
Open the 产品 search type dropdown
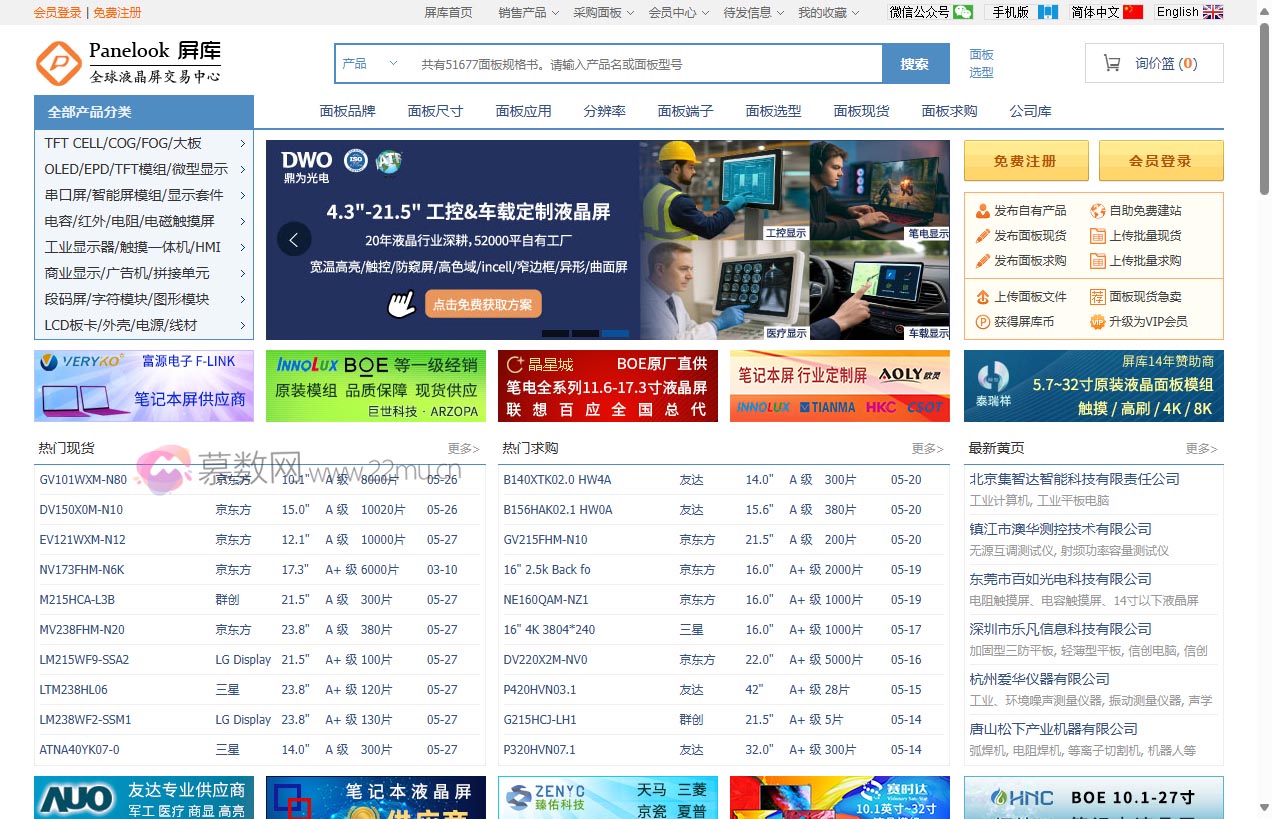(370, 64)
